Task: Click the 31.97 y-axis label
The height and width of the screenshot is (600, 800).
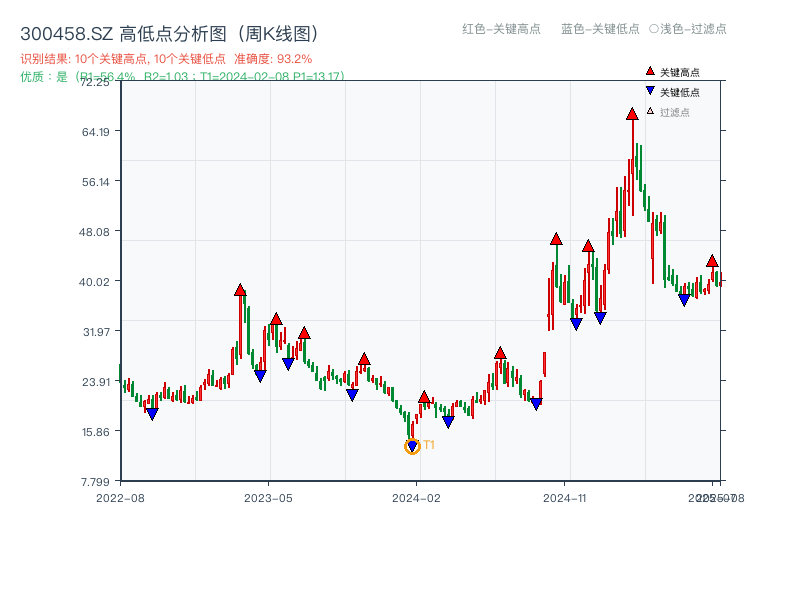Action: click(x=96, y=332)
